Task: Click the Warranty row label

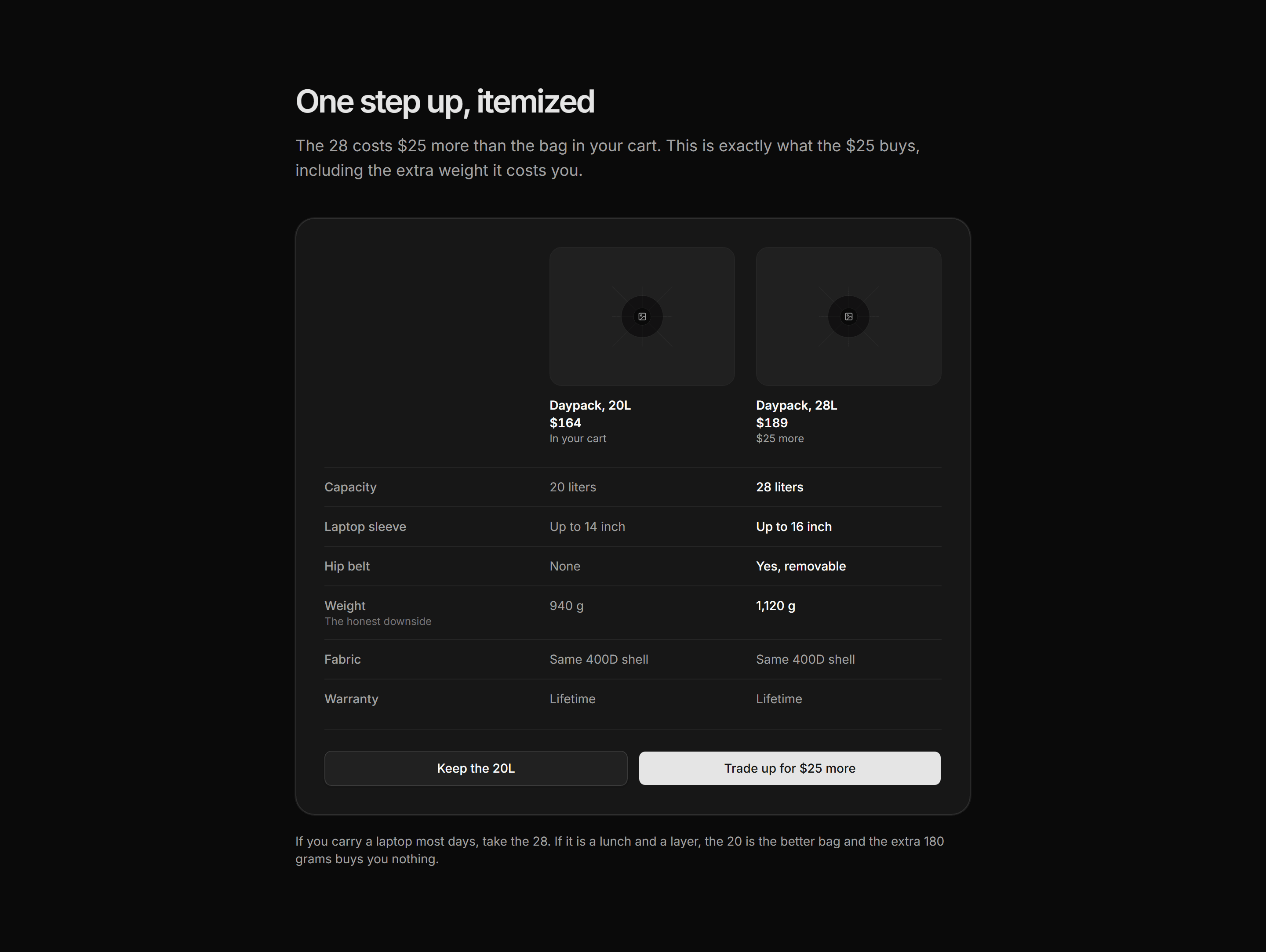Action: (351, 699)
